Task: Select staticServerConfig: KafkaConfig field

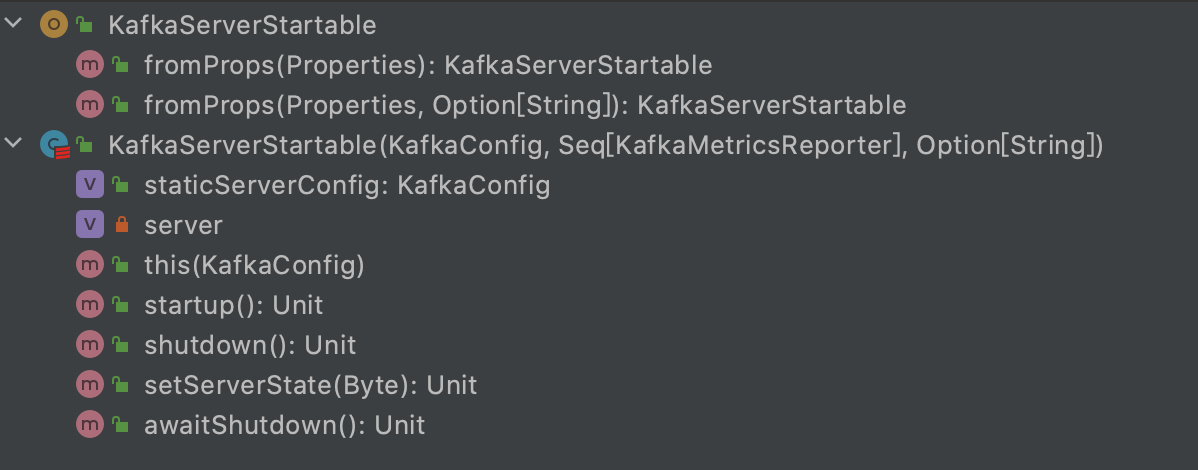Action: click(x=347, y=184)
